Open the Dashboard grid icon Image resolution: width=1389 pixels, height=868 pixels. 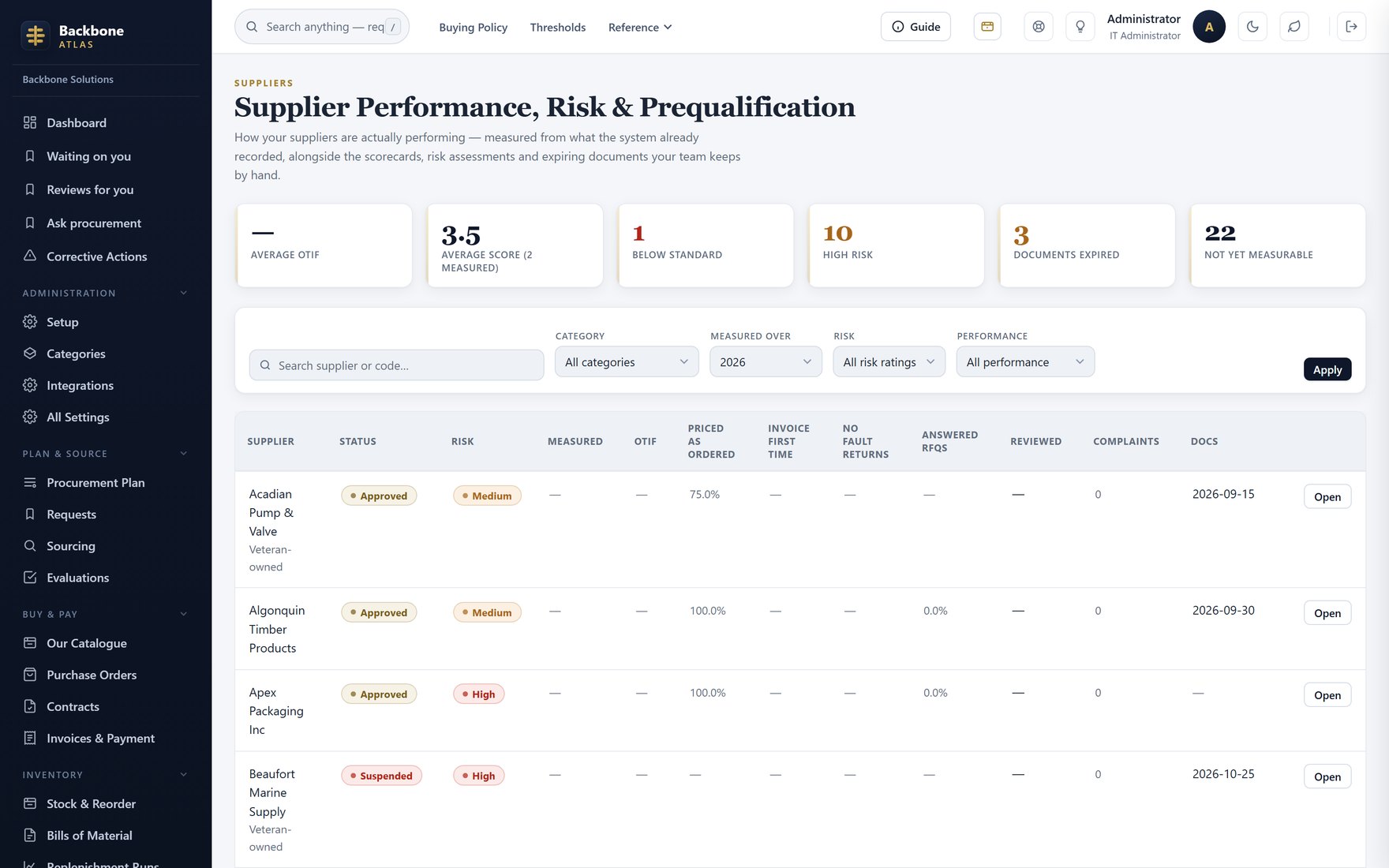point(30,122)
